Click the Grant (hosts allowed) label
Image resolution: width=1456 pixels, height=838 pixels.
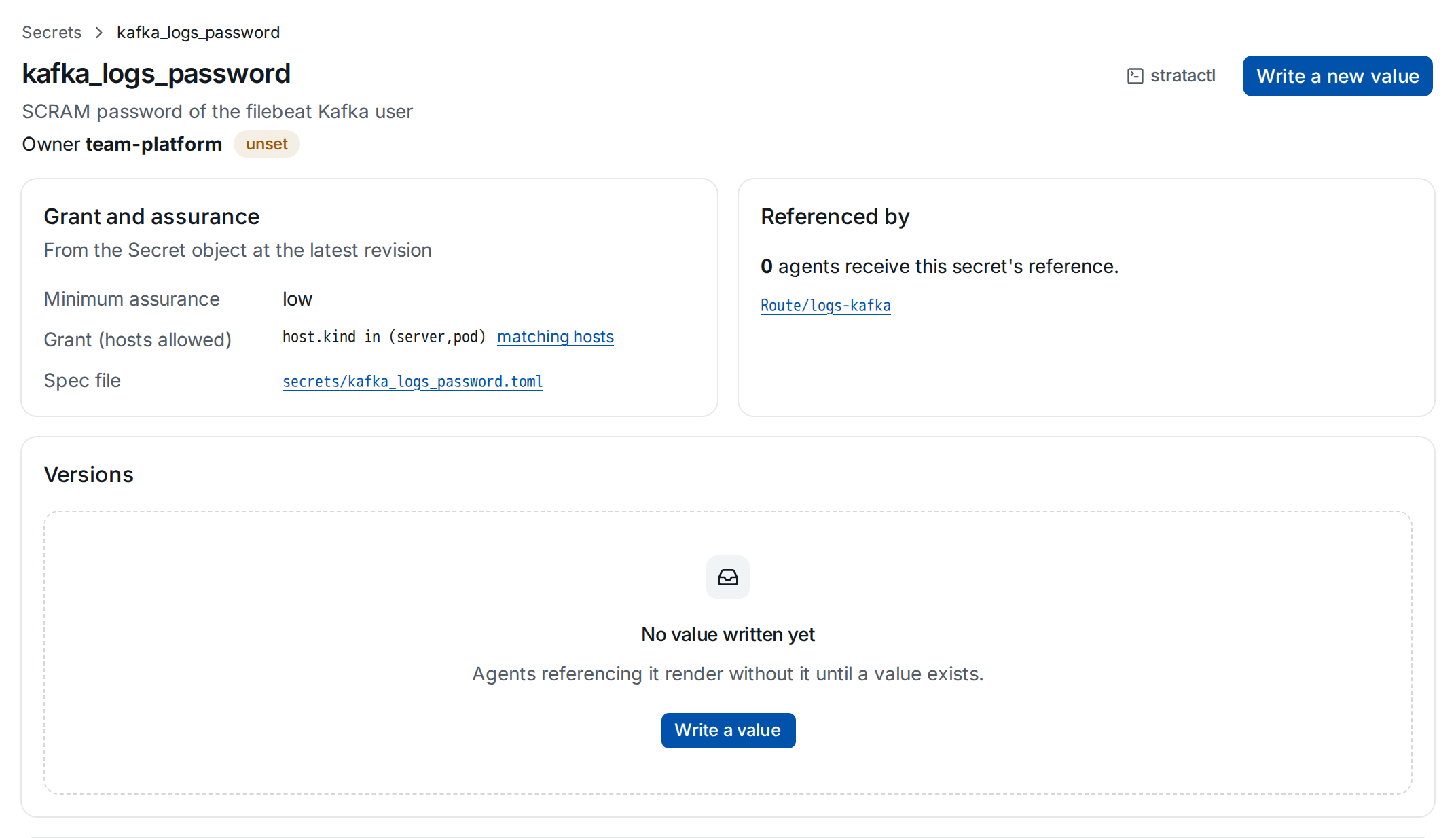pos(138,340)
